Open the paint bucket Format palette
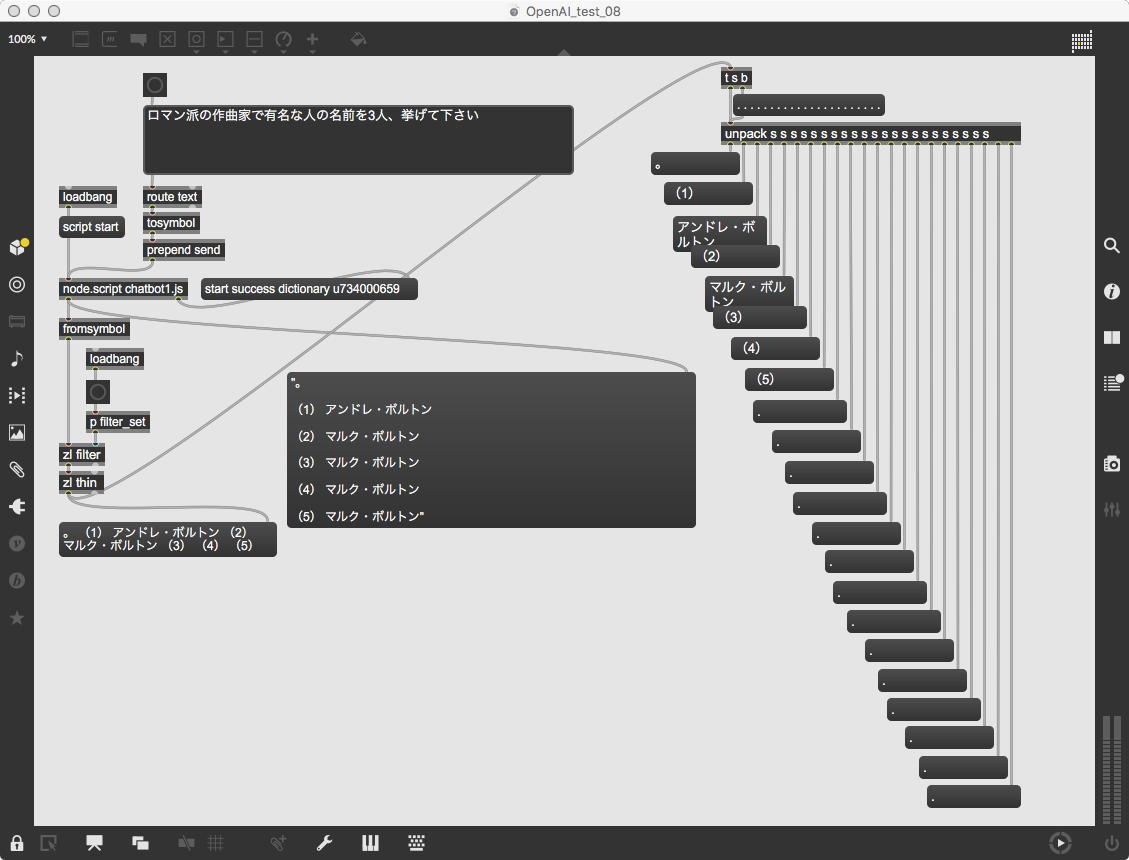The height and width of the screenshot is (860, 1129). (x=358, y=40)
